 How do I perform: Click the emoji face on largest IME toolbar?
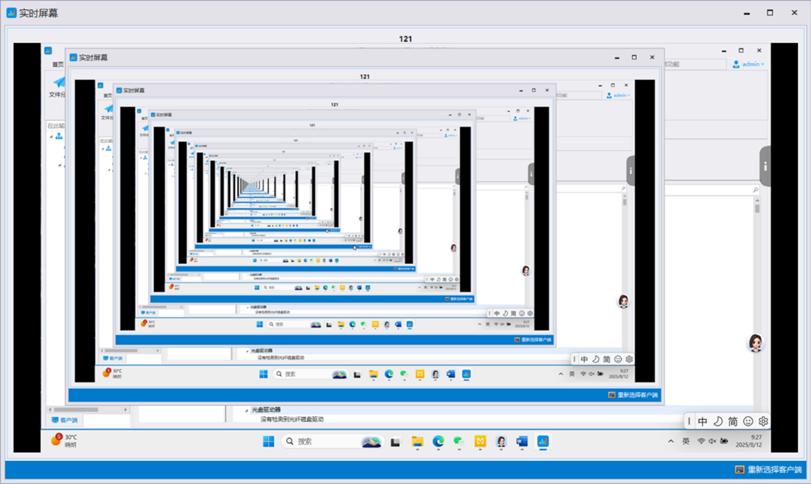point(748,422)
